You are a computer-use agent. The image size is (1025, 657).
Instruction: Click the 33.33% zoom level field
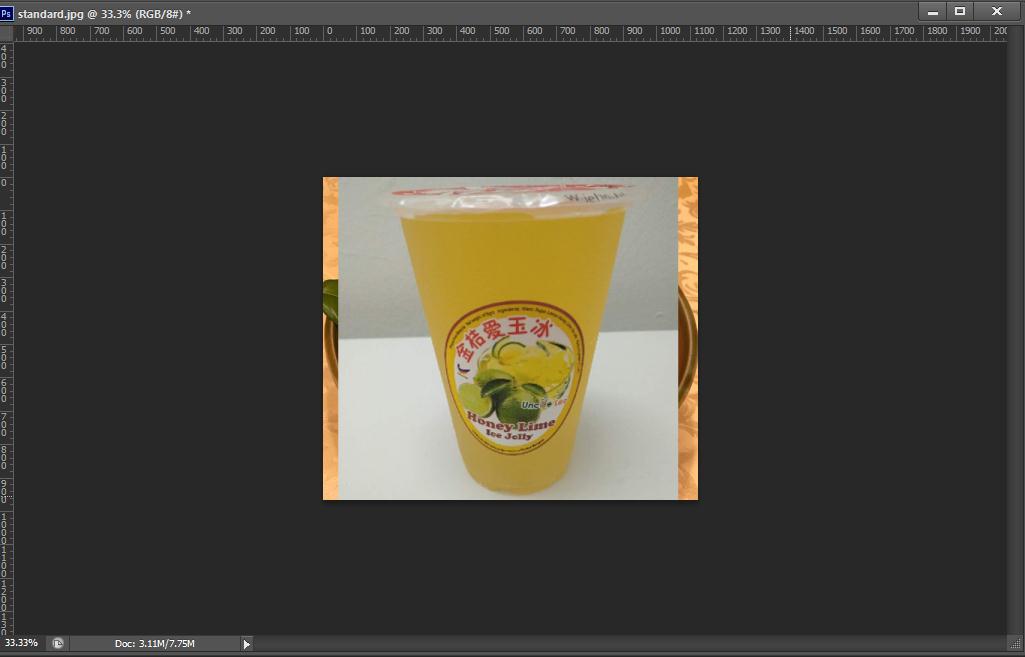22,643
